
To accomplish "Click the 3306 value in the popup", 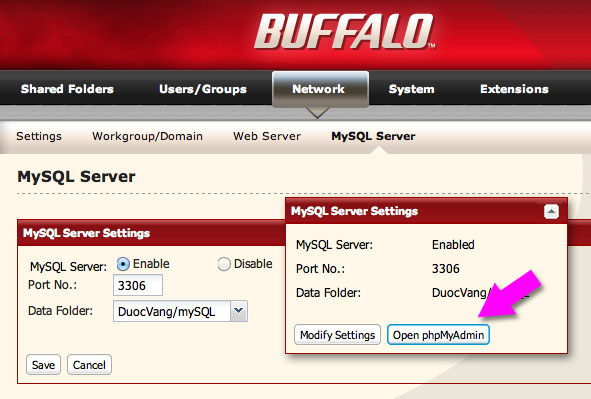I will (x=446, y=269).
